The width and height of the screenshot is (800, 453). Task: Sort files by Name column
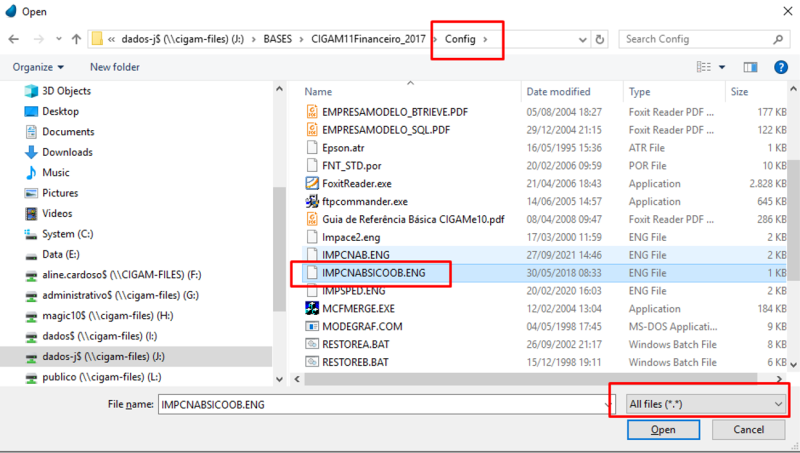pyautogui.click(x=318, y=92)
